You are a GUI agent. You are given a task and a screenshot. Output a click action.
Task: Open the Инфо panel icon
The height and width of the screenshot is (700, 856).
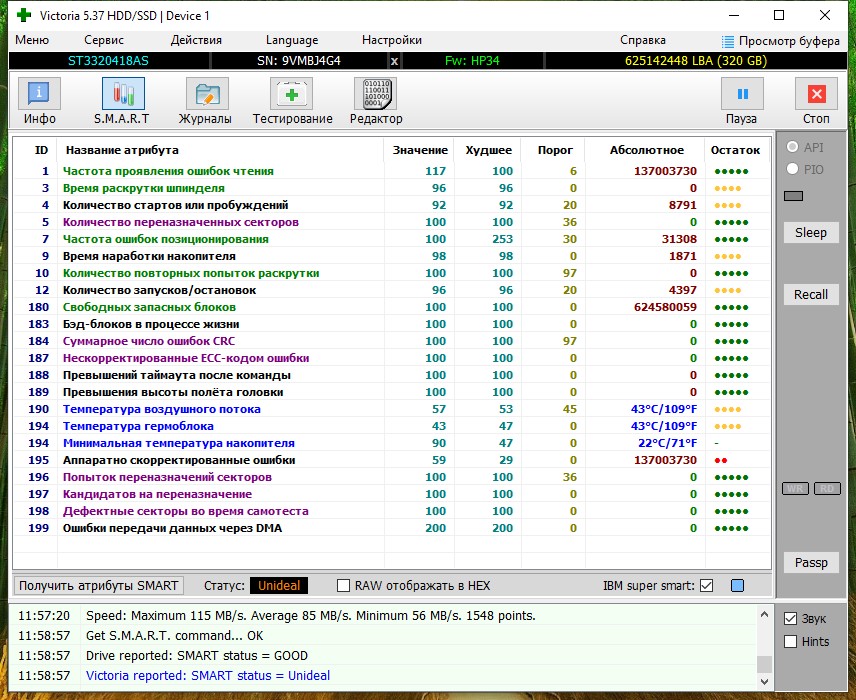click(x=39, y=94)
